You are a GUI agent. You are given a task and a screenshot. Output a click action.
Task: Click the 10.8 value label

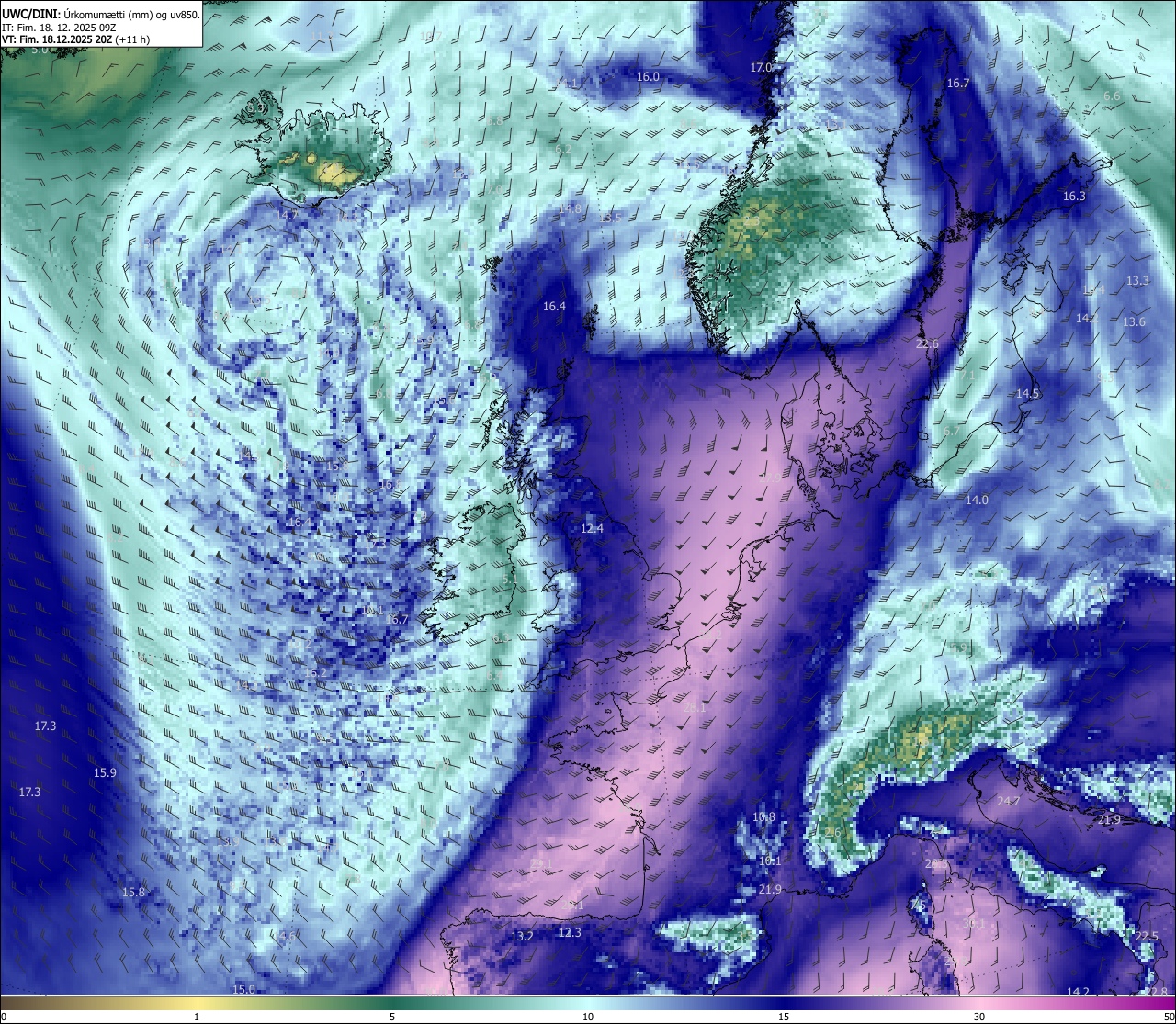(x=763, y=817)
